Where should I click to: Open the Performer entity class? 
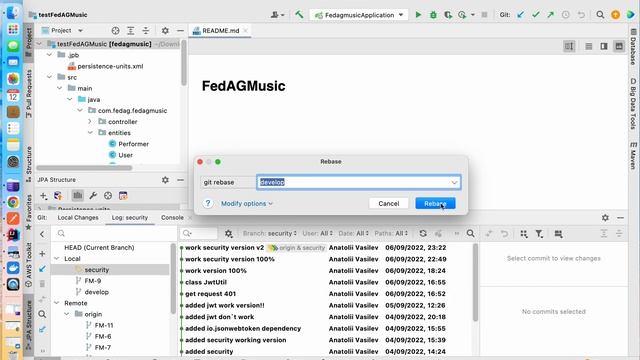pyautogui.click(x=133, y=144)
